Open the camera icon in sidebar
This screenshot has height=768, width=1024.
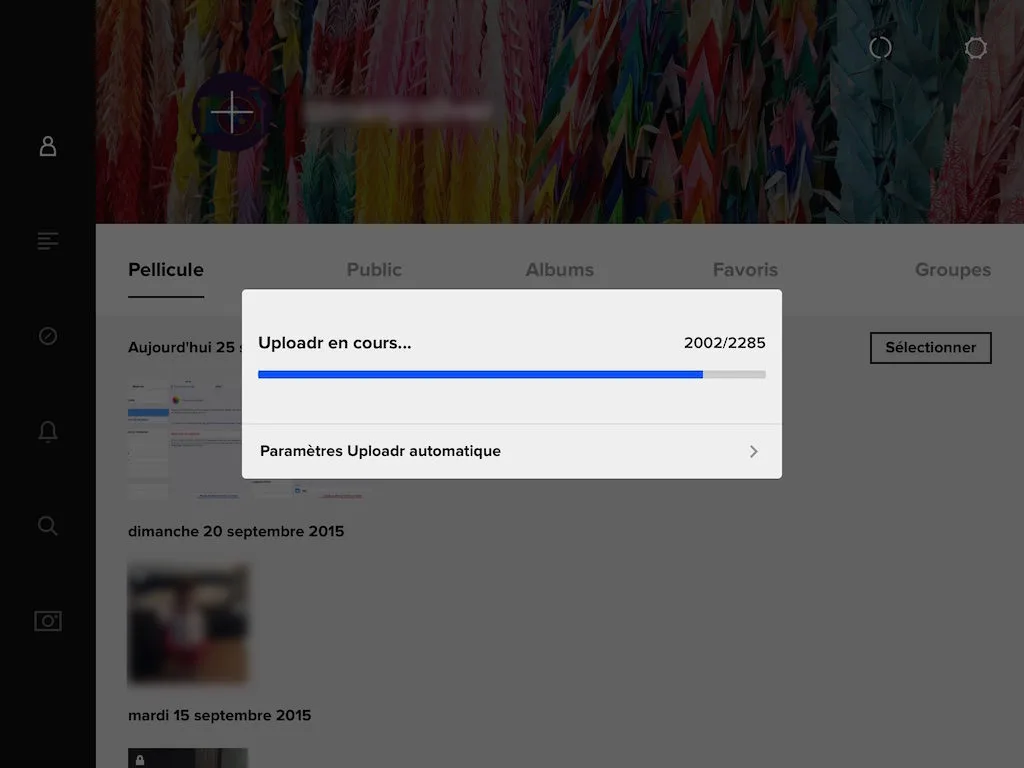pyautogui.click(x=48, y=620)
